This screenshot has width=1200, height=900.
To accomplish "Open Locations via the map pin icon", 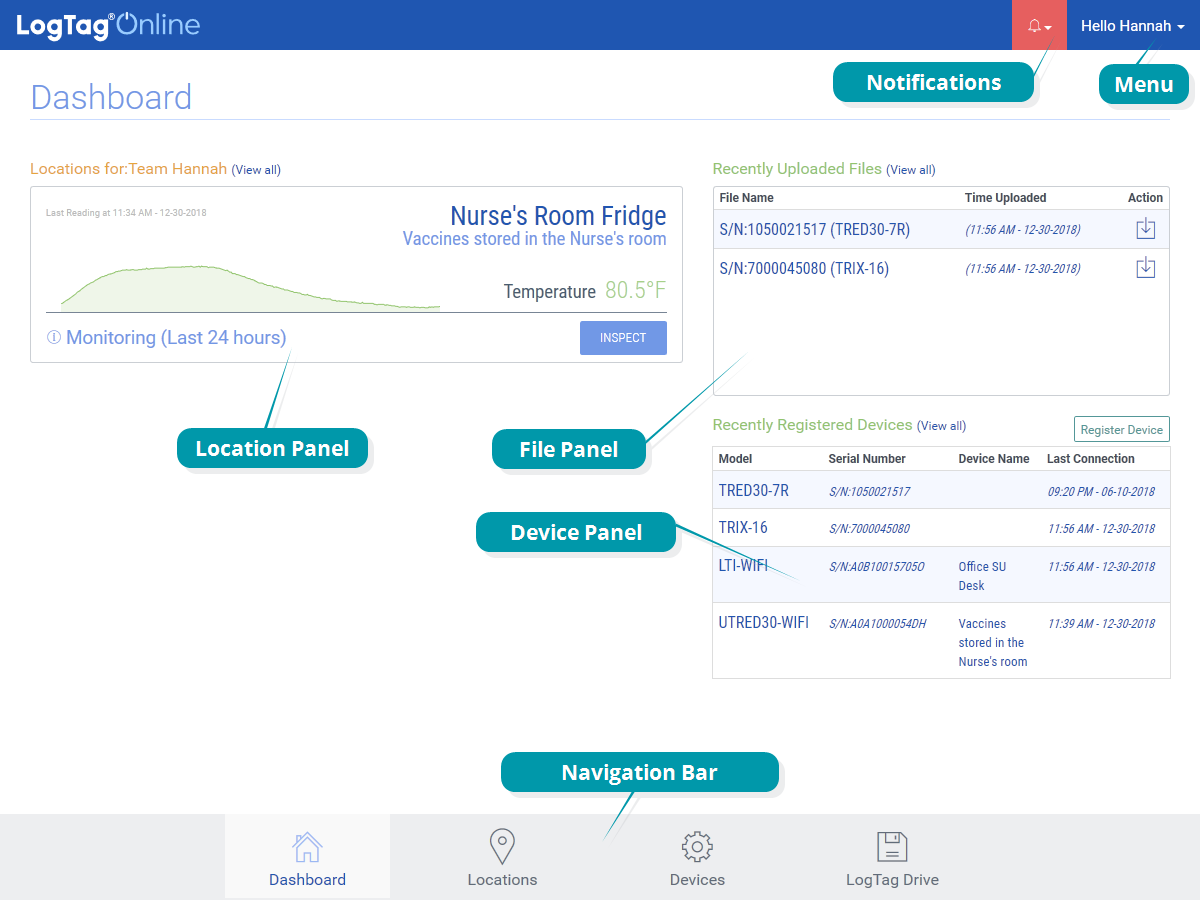I will pyautogui.click(x=502, y=847).
